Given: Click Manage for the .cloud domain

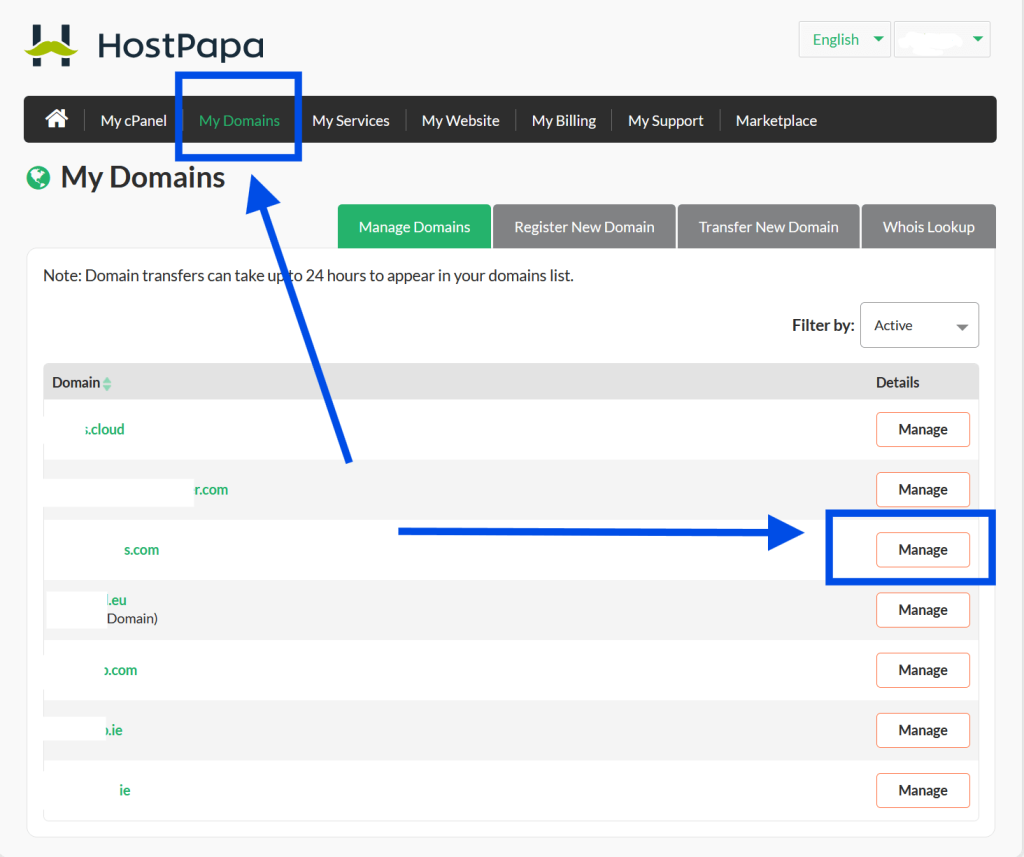Looking at the screenshot, I should point(922,429).
